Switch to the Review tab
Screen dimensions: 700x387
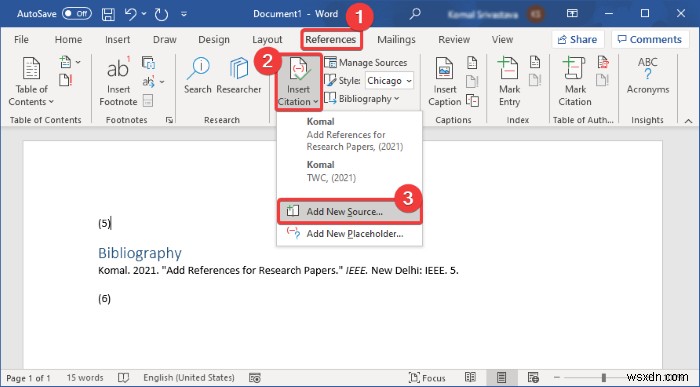point(454,39)
